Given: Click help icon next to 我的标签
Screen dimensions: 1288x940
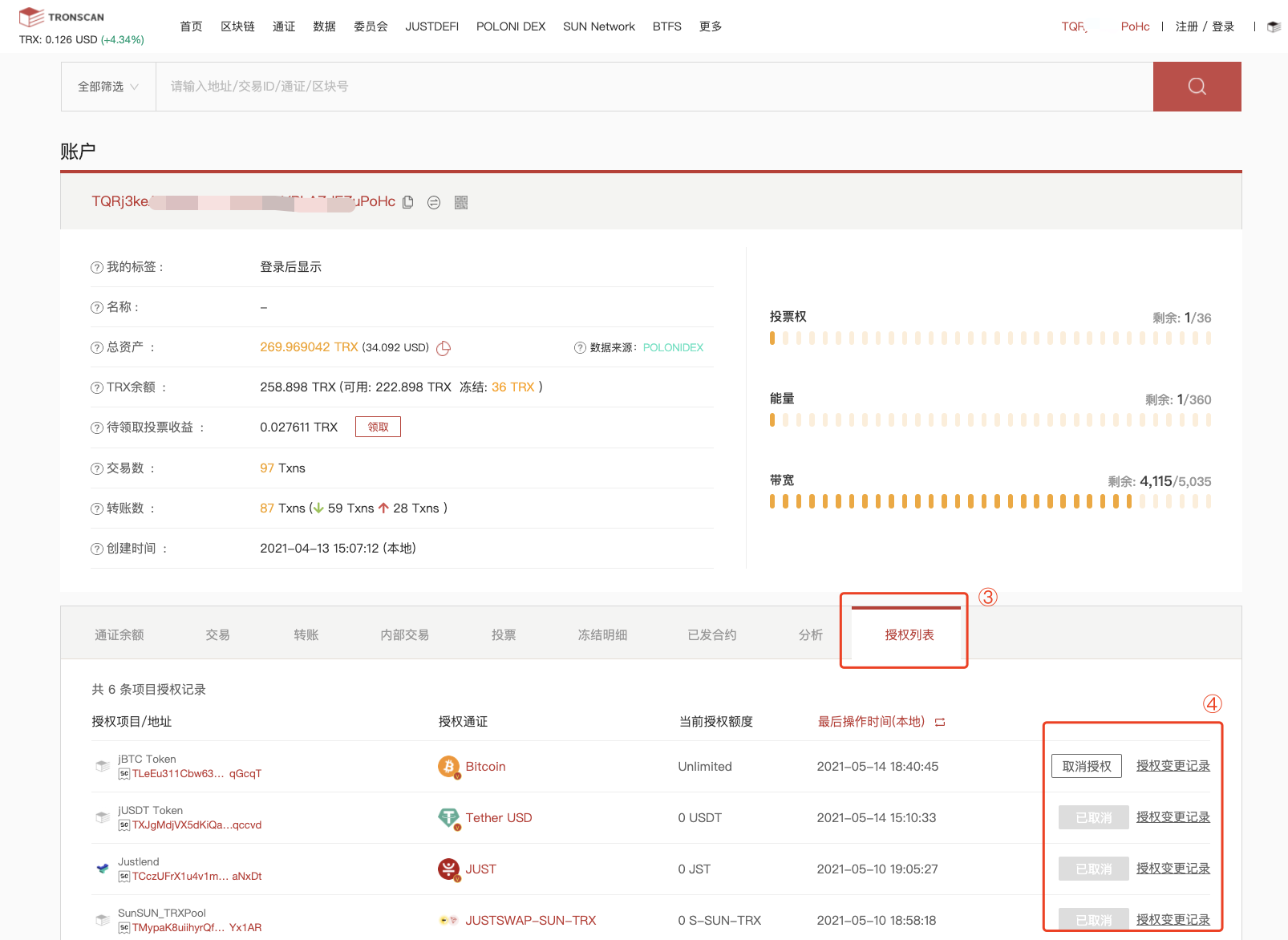Looking at the screenshot, I should tap(97, 267).
